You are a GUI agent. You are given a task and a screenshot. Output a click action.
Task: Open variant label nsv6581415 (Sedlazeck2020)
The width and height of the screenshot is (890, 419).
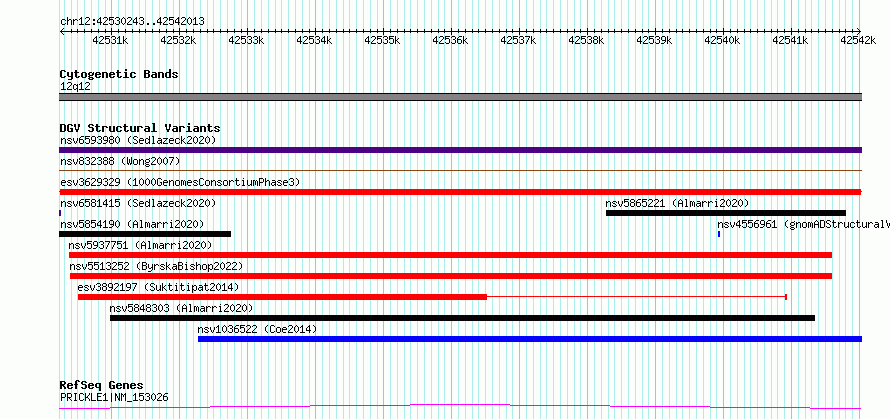(x=138, y=203)
